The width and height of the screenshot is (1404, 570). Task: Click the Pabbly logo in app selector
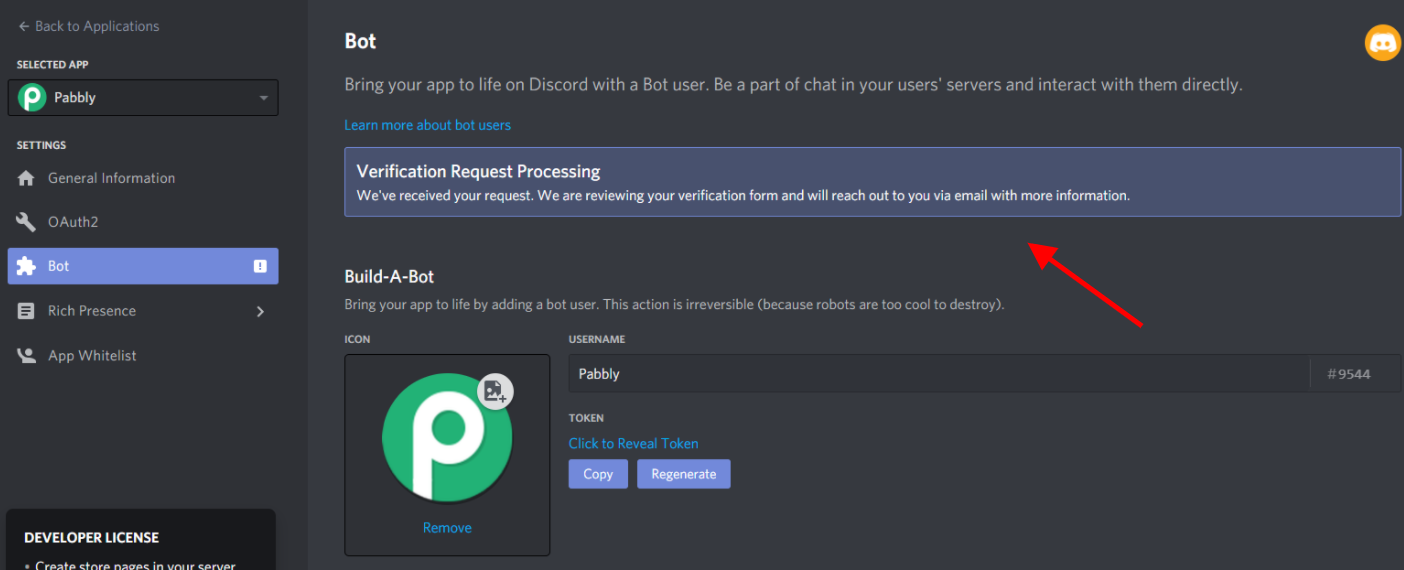[33, 98]
